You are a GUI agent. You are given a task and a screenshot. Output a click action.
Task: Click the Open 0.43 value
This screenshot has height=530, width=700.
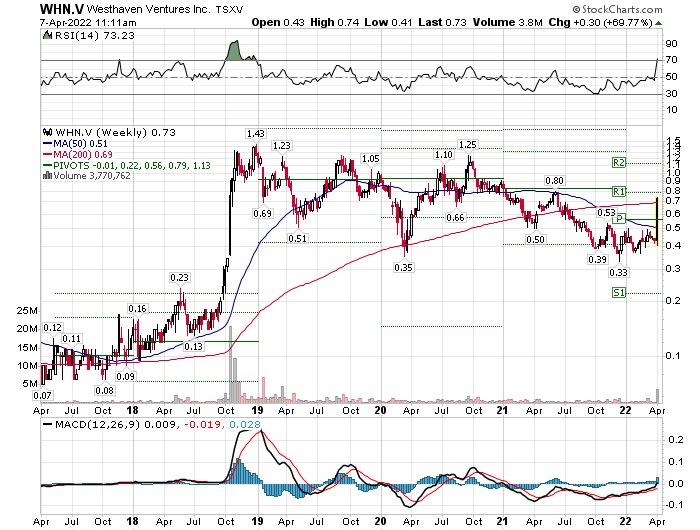(278, 22)
